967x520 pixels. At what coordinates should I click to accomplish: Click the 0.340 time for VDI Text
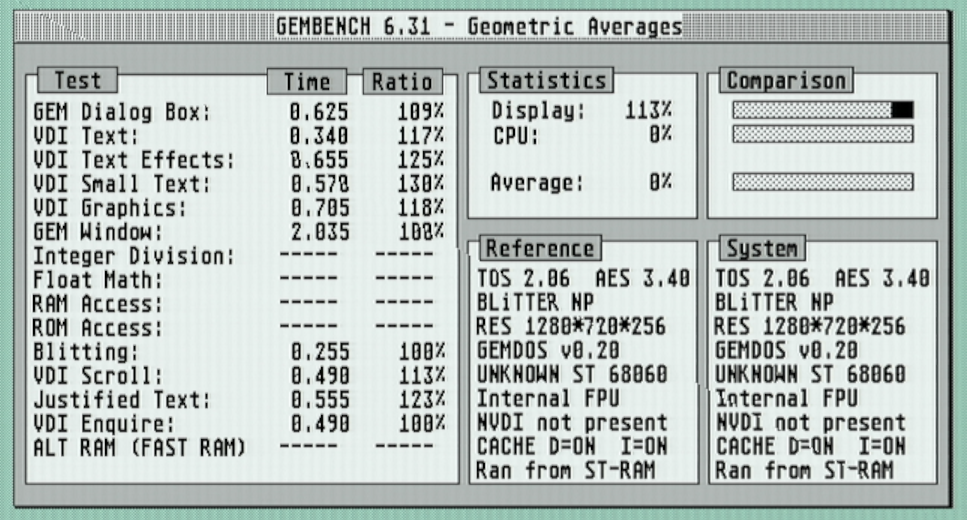319,136
